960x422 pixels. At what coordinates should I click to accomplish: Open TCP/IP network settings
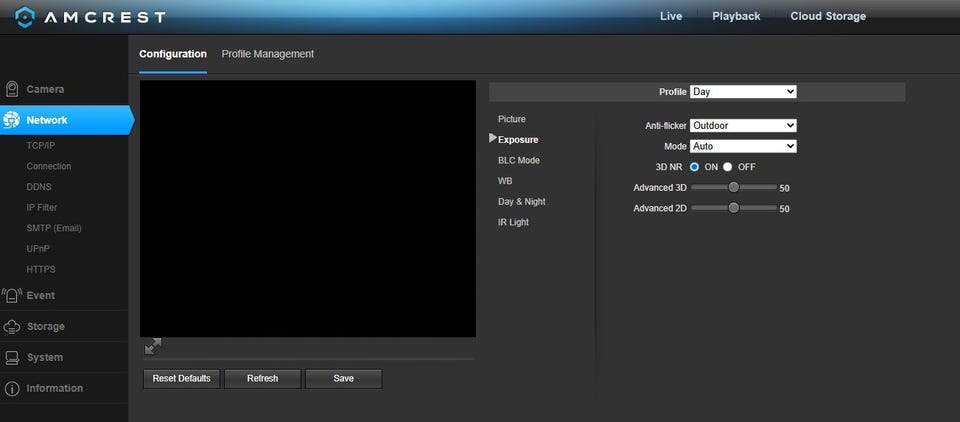pyautogui.click(x=41, y=146)
